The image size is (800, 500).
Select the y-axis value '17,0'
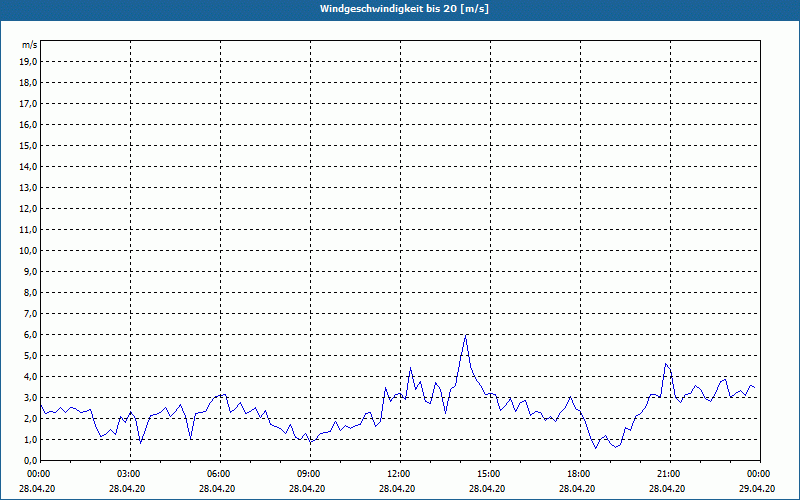28,104
